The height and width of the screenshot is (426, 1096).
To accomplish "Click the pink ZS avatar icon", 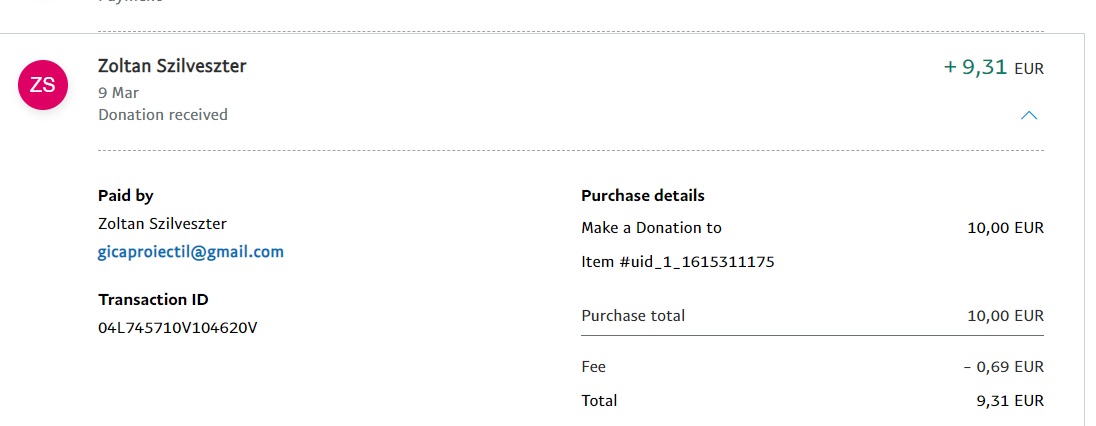I will point(43,86).
